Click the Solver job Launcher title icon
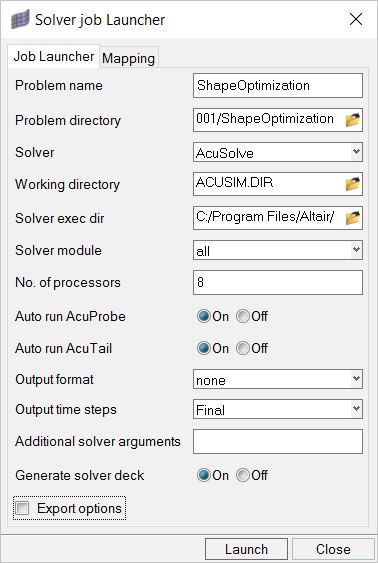378x563 pixels. (x=20, y=20)
